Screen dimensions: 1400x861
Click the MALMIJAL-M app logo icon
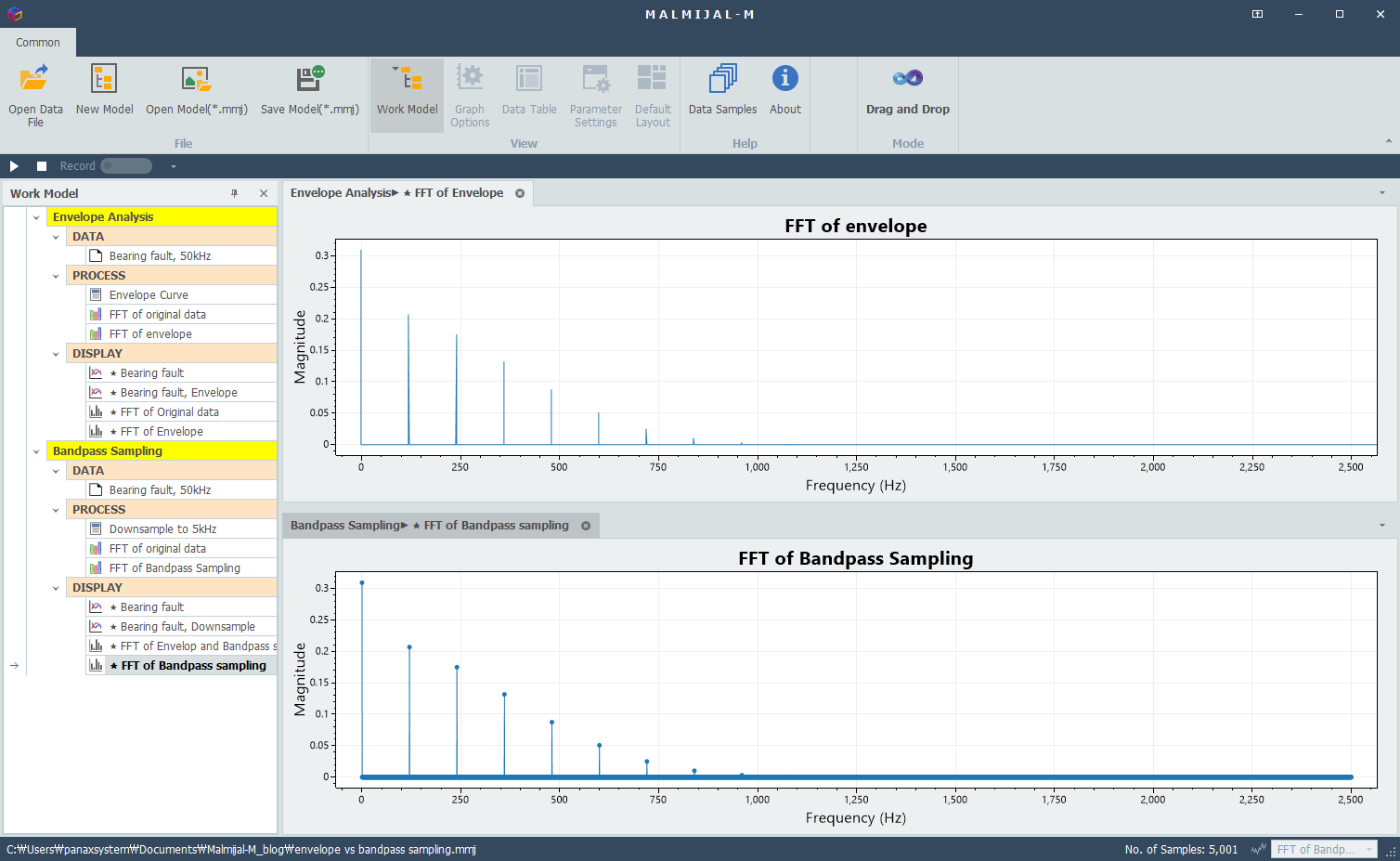pos(14,14)
